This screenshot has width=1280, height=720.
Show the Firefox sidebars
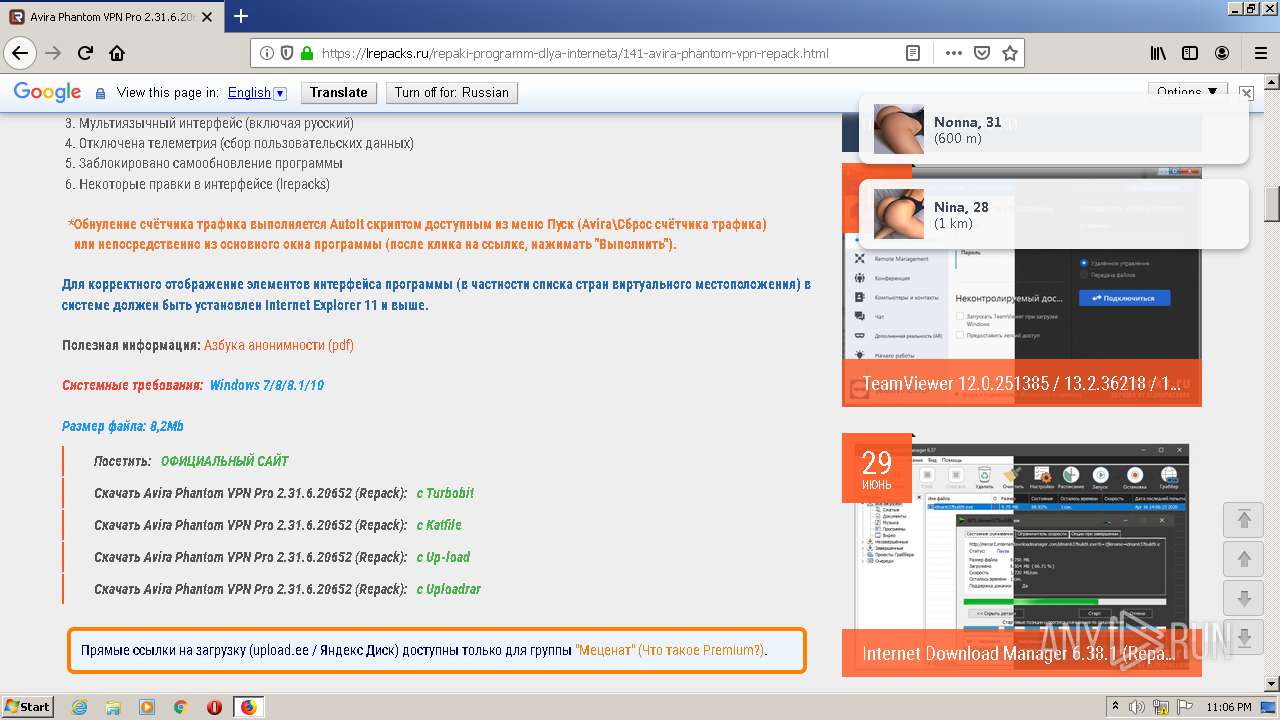(1190, 53)
